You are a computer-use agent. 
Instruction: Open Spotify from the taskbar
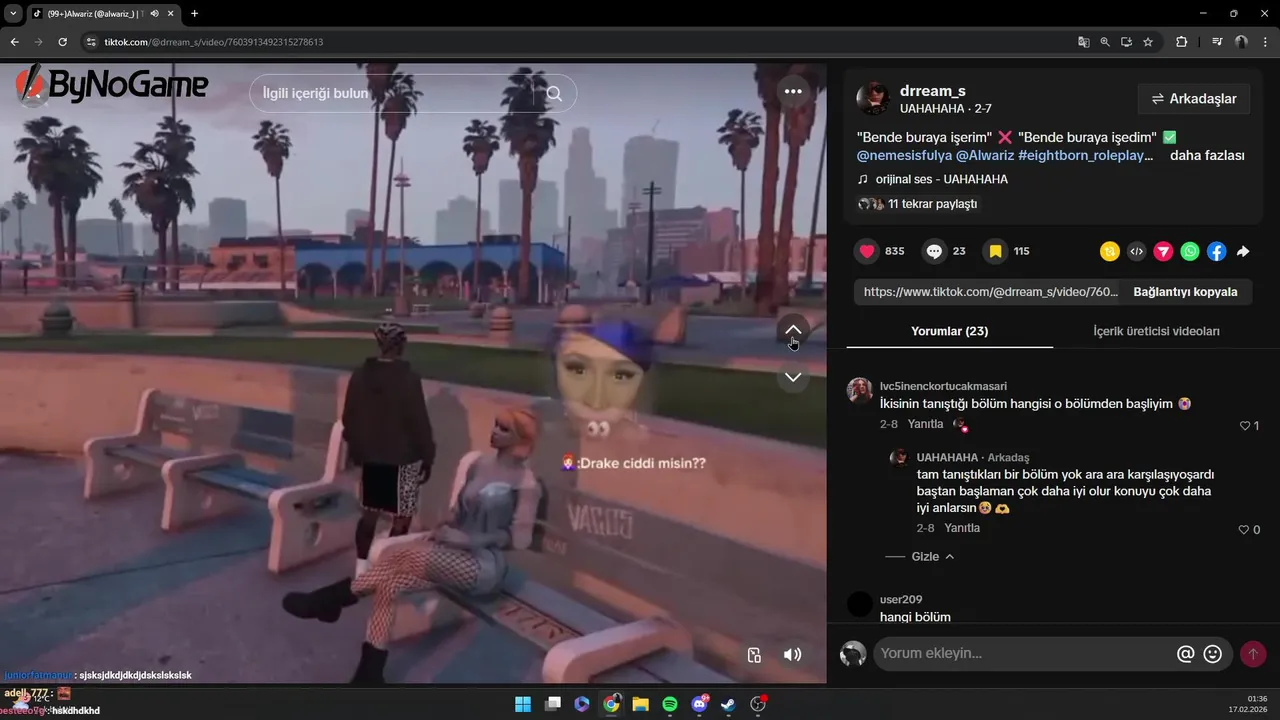click(670, 704)
